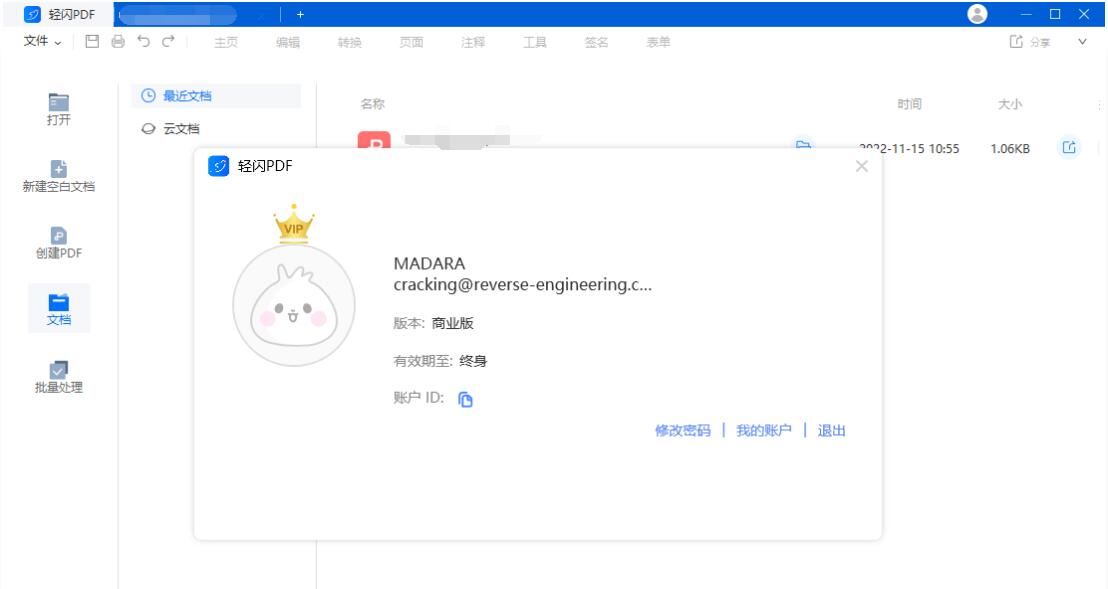
Task: Expand the 文件 menu dropdown
Action: 37,41
